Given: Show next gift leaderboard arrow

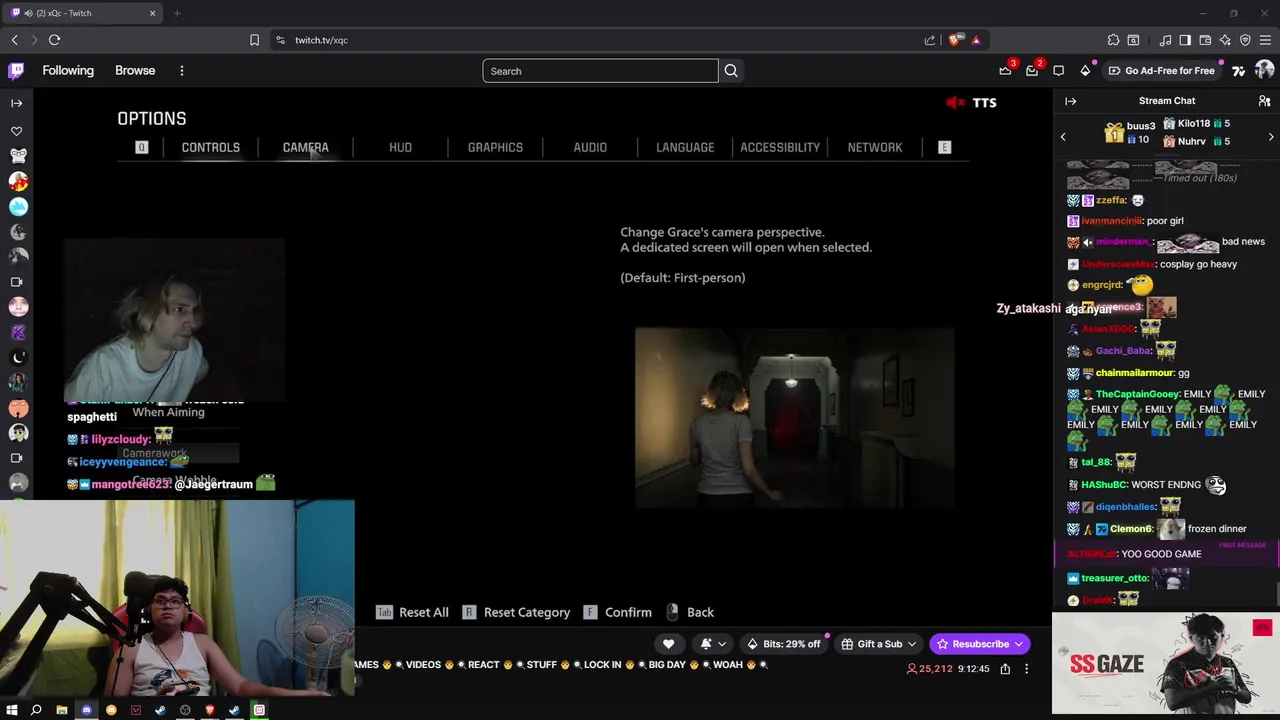Looking at the screenshot, I should click(1271, 137).
